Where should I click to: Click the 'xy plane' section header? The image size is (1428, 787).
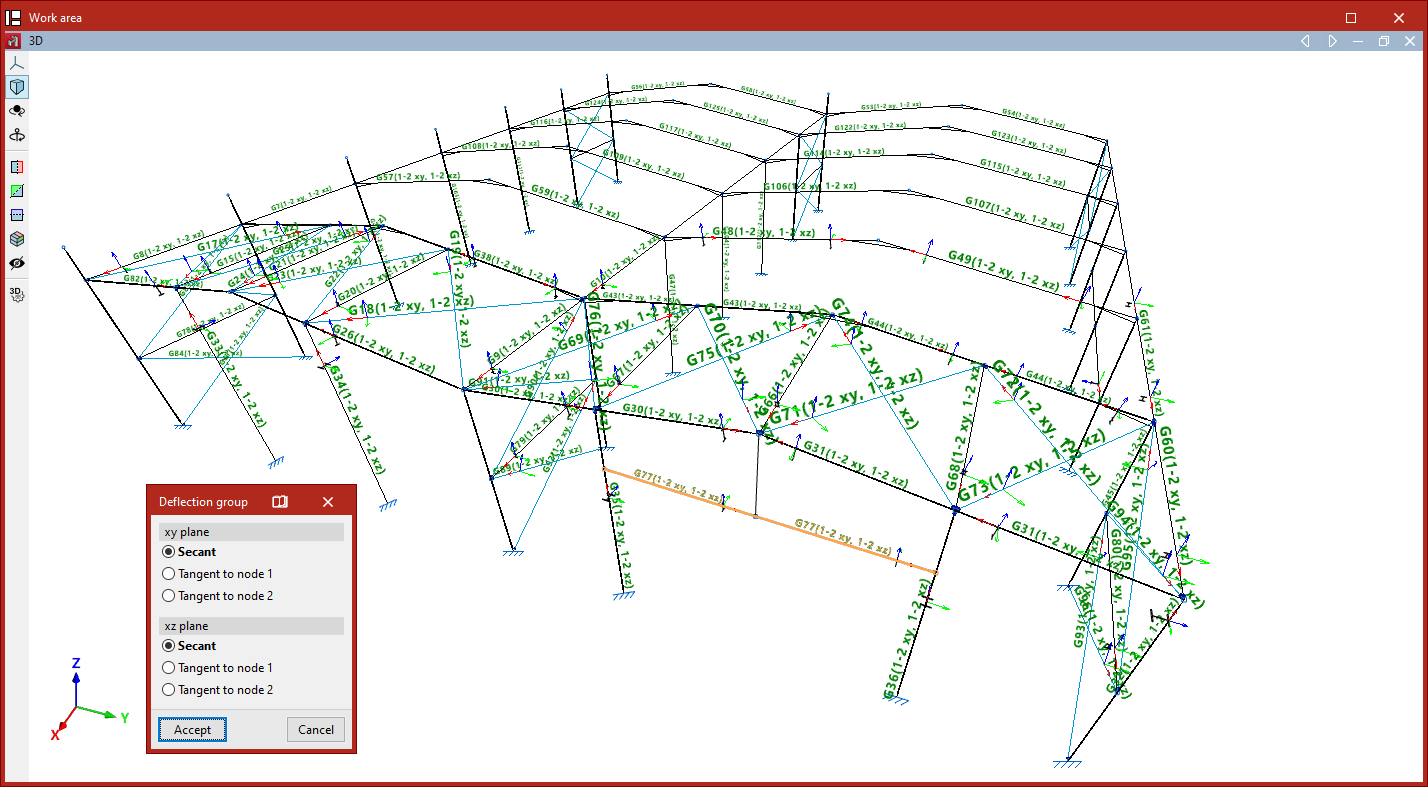pyautogui.click(x=251, y=532)
